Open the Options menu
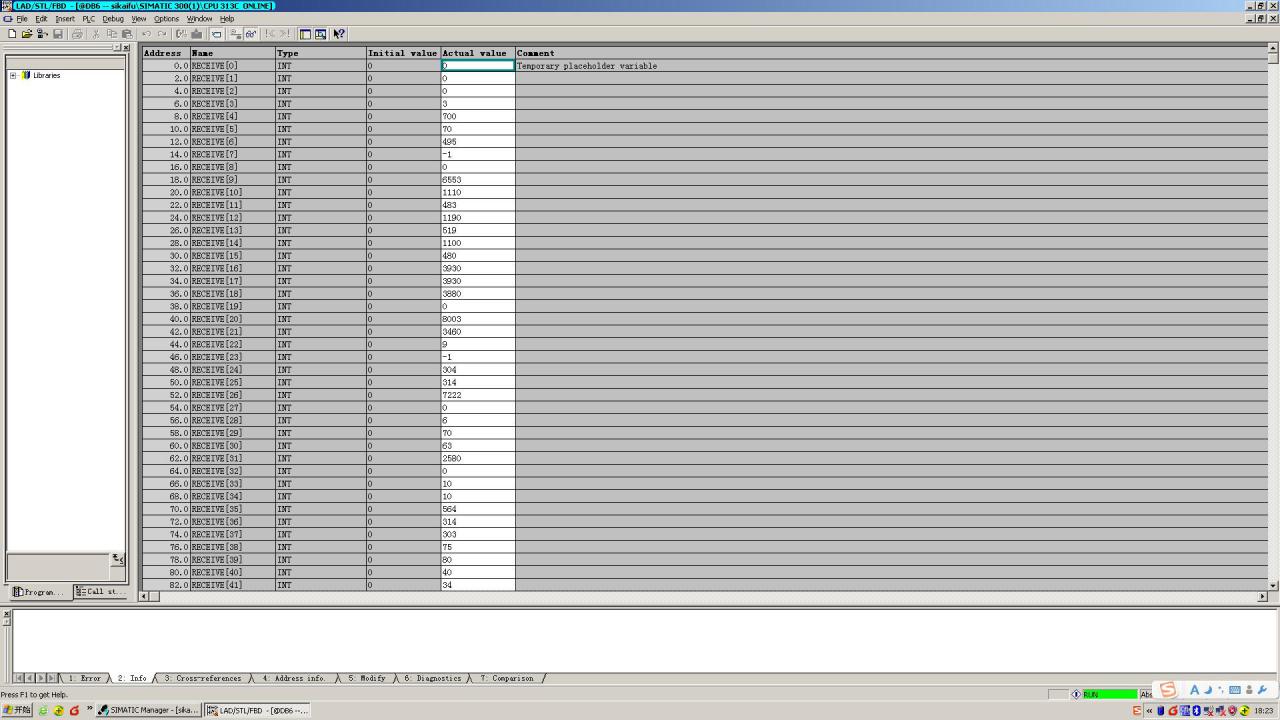1280x720 pixels. click(166, 19)
